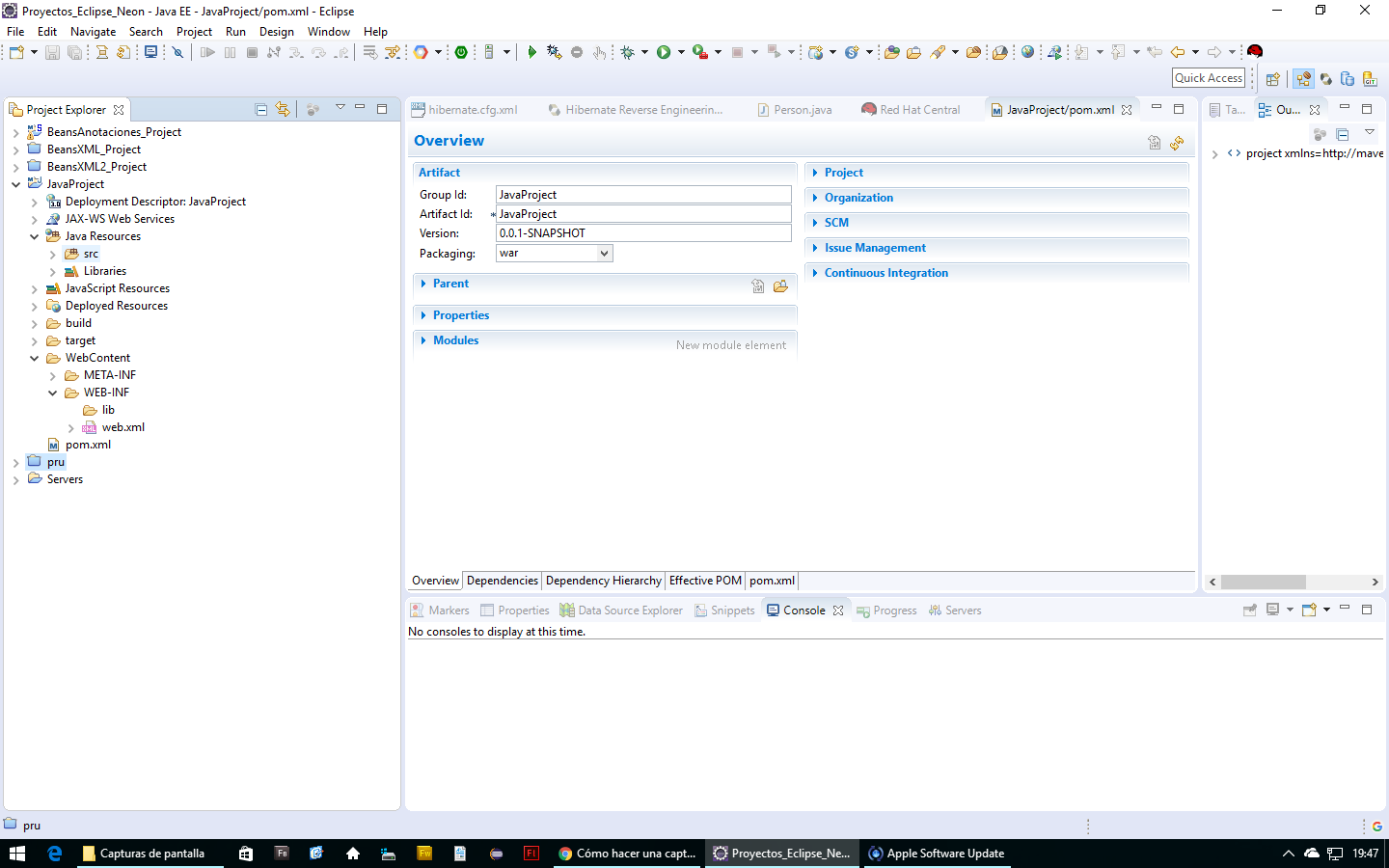This screenshot has height=868, width=1389.
Task: Expand the Issue Management section
Action: pyautogui.click(x=815, y=248)
